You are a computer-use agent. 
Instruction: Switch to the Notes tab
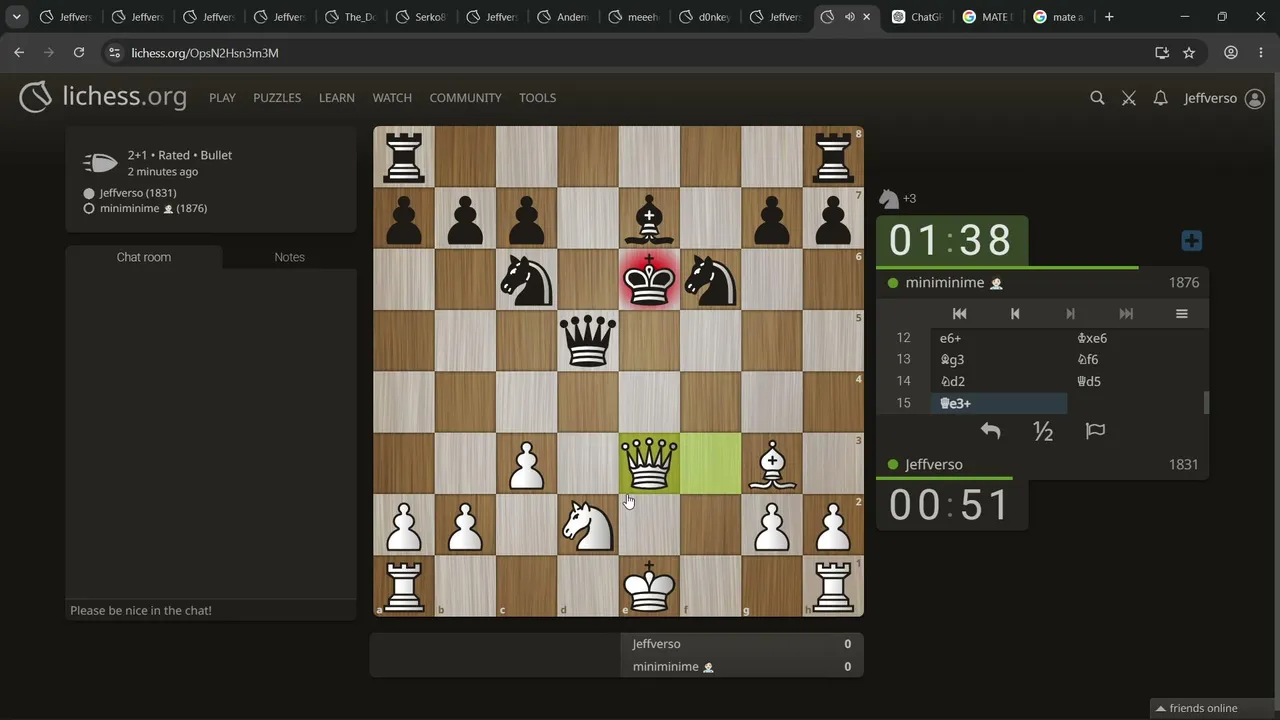(x=290, y=257)
